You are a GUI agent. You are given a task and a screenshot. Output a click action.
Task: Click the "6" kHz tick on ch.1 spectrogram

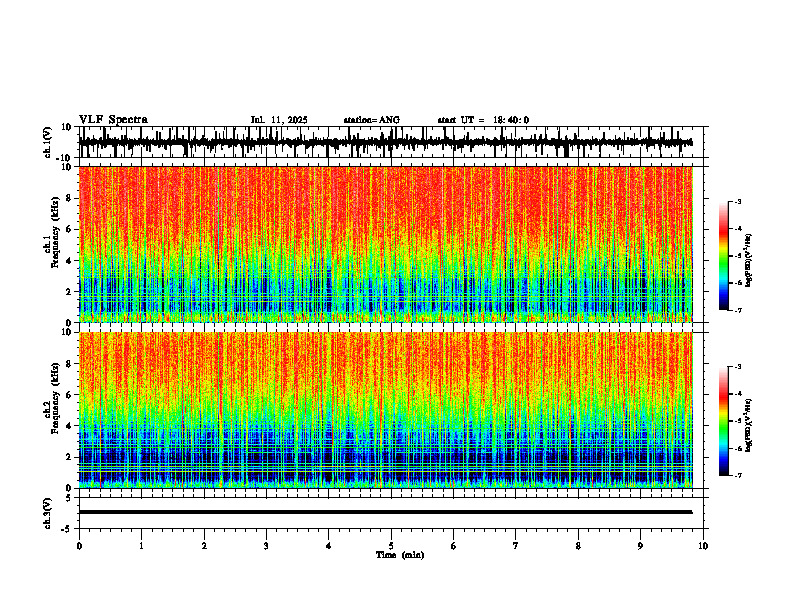point(70,230)
